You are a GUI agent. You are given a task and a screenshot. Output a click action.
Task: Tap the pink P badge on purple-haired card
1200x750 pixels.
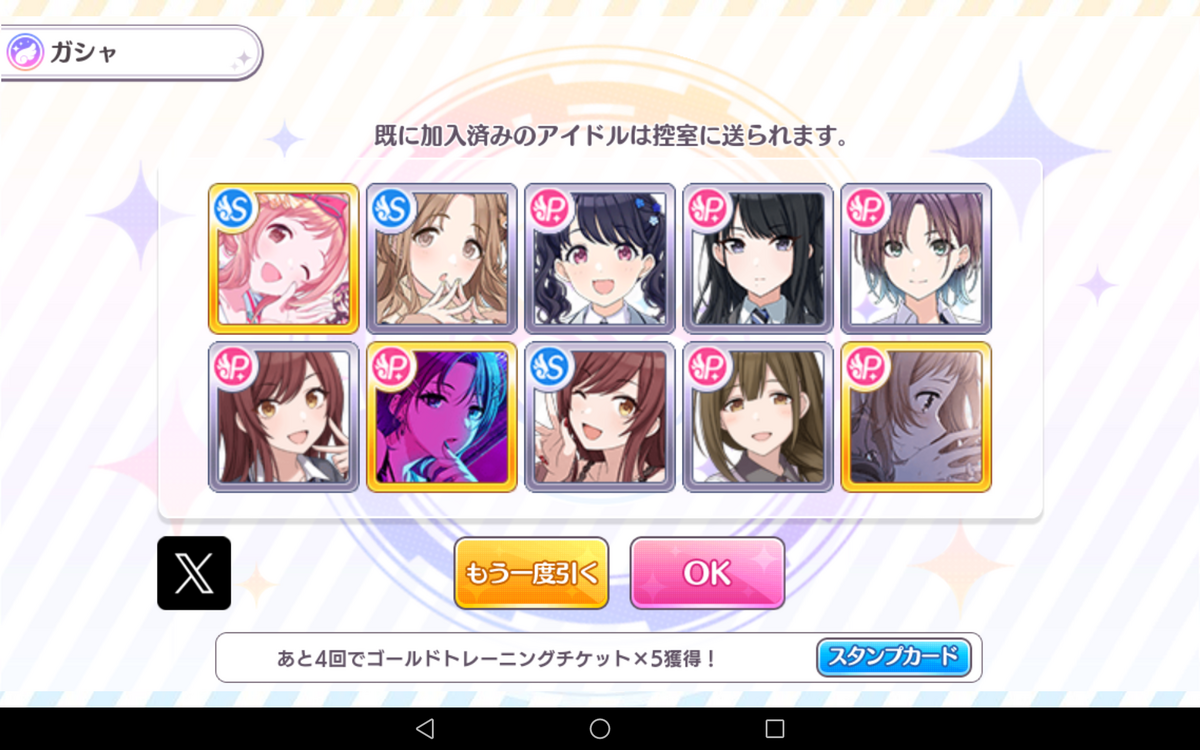867,209
